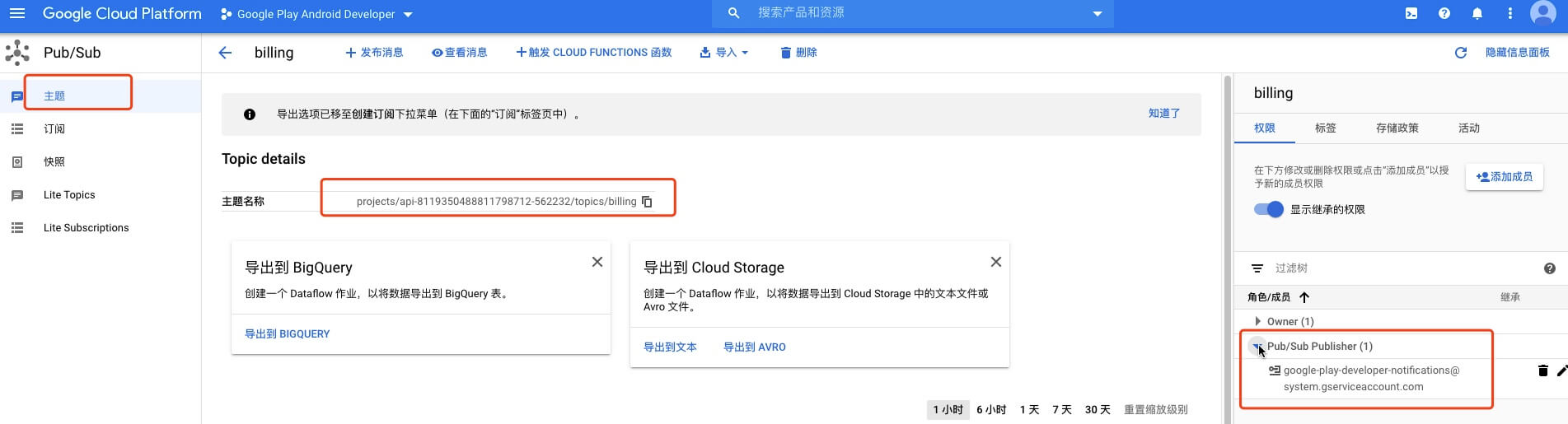Image resolution: width=1568 pixels, height=424 pixels.
Task: Close the 导出到 Cloud Storage card
Action: tap(996, 262)
